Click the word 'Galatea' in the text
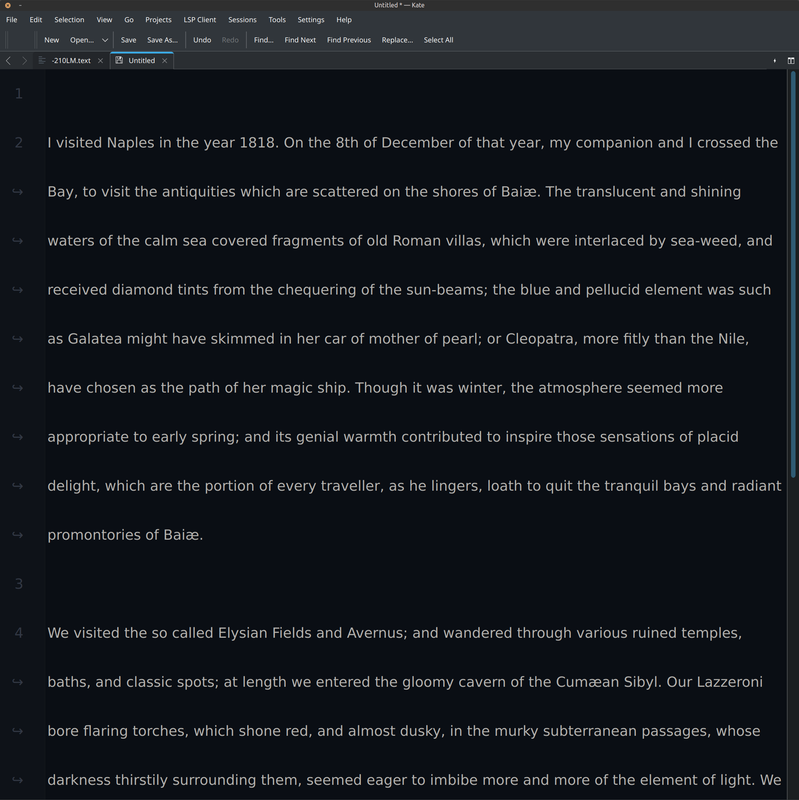 (94, 339)
